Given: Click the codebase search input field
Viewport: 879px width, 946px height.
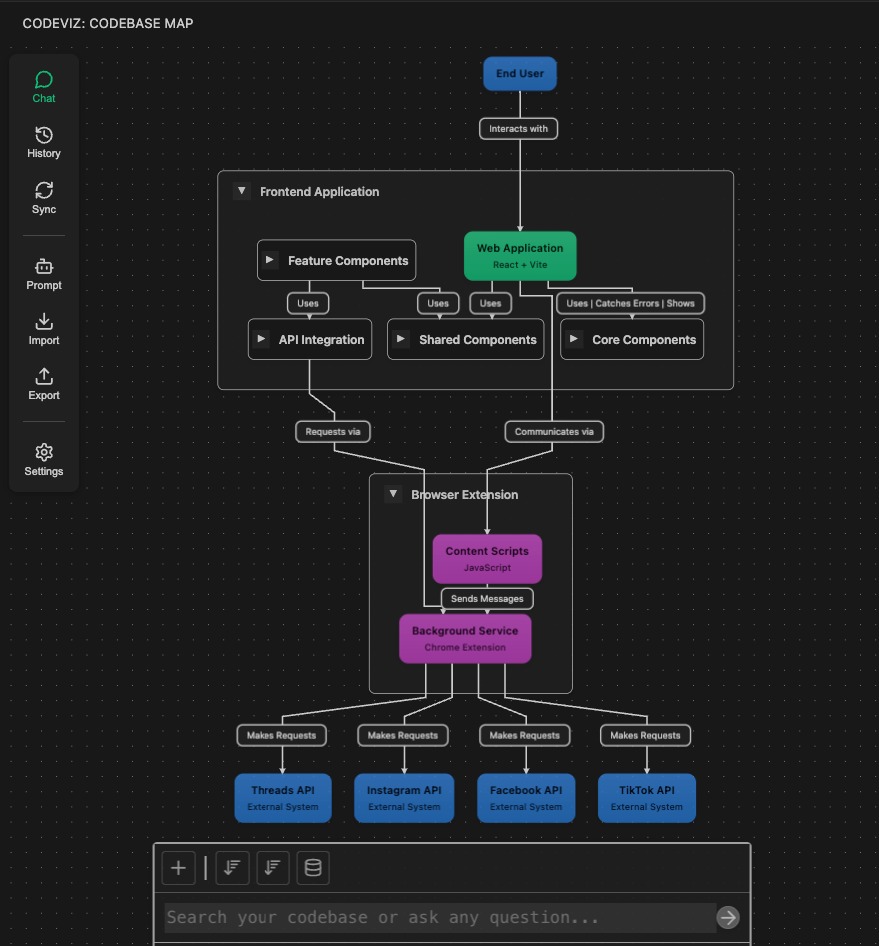Looking at the screenshot, I should click(440, 918).
